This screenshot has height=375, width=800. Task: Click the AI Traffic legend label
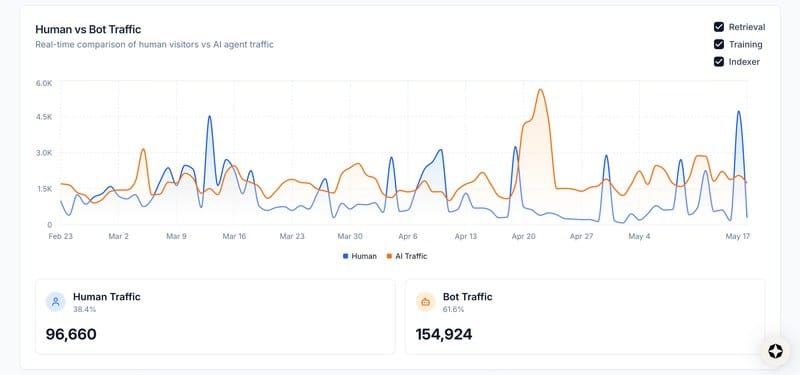[411, 256]
